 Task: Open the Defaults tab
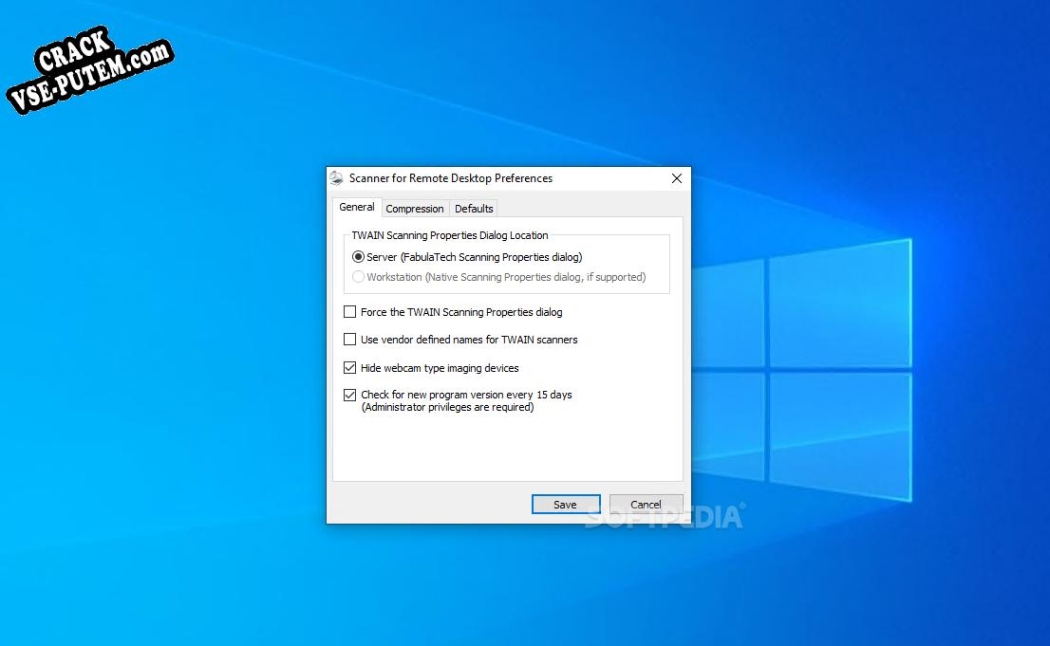point(473,208)
